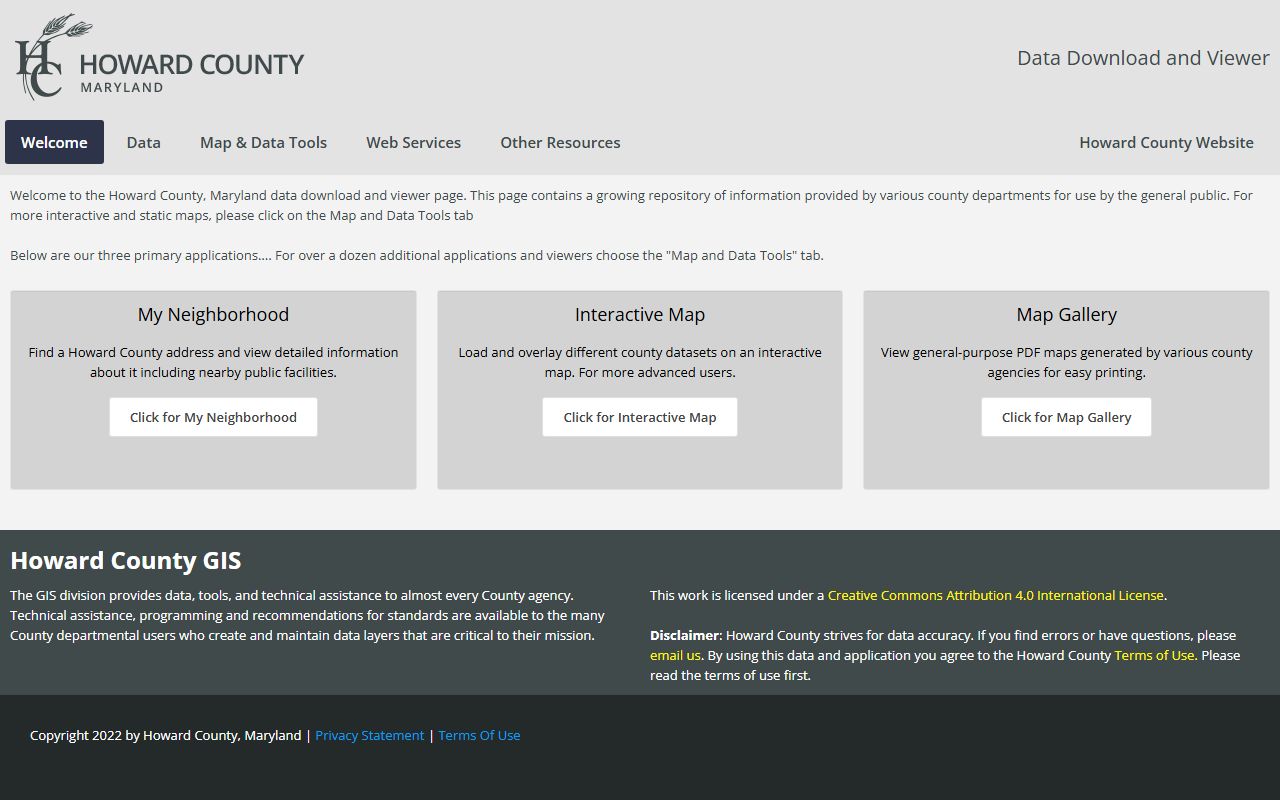Click 'The GIS division provides data' paragraph
Viewport: 1280px width, 800px height.
308,615
